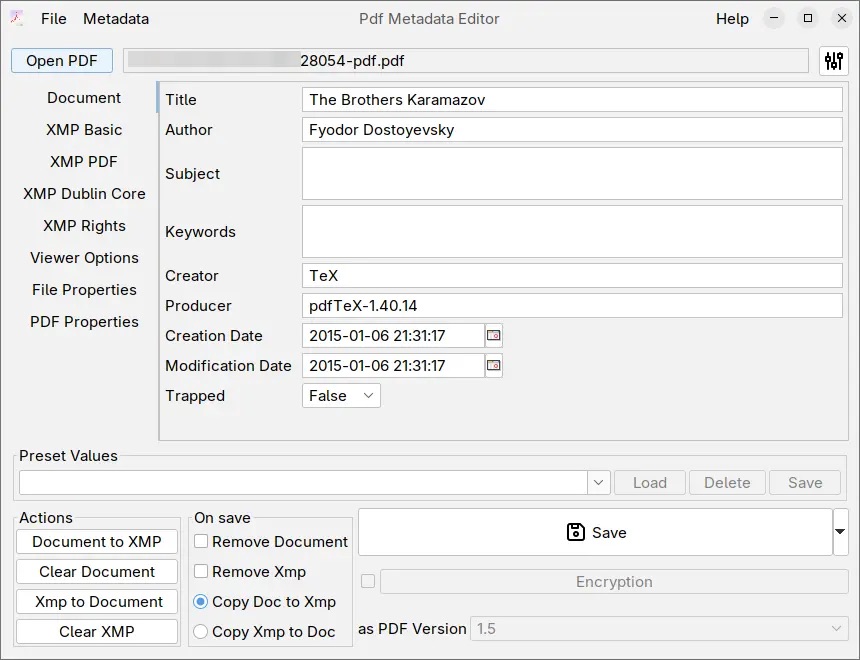
Task: Click inside the Title input field
Action: 570,99
